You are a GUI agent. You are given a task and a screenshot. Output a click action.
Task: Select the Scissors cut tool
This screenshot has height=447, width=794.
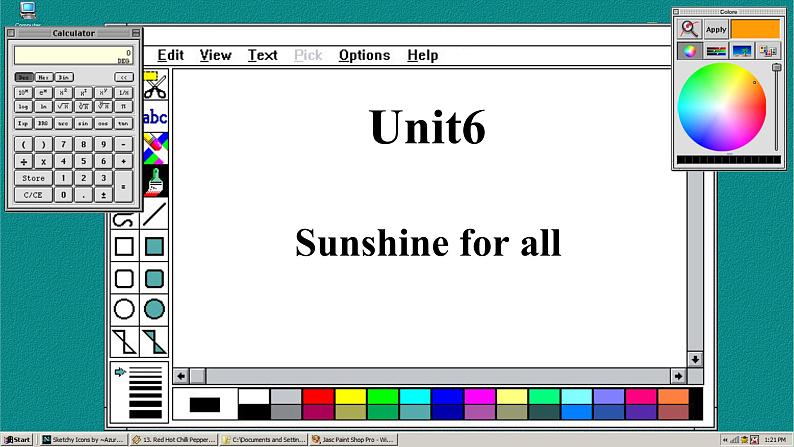coord(155,87)
